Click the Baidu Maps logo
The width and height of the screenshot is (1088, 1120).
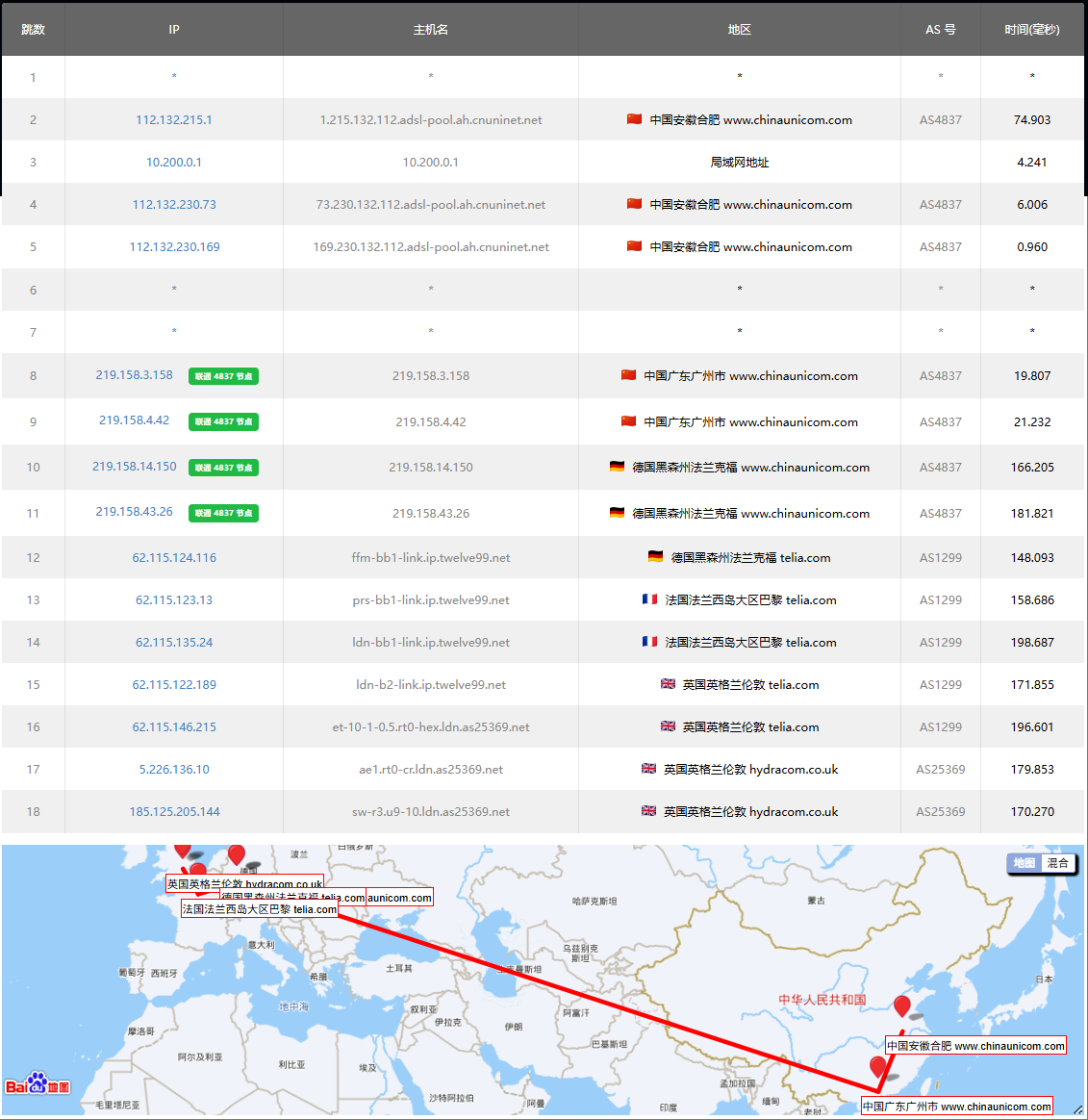(38, 1085)
